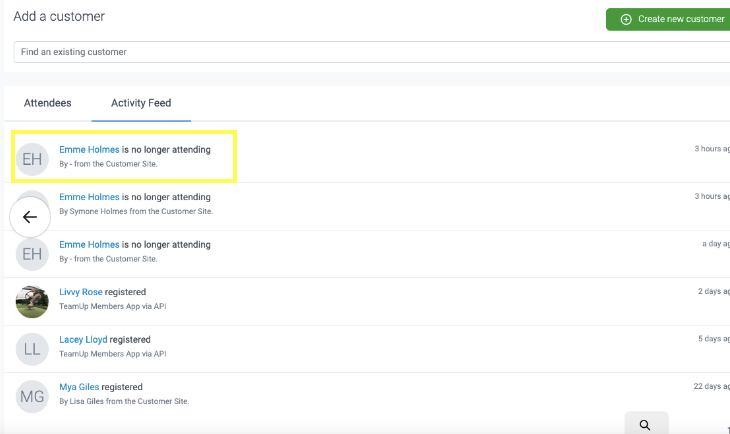Click the magnifier search icon at bottom
This screenshot has height=434, width=730.
pos(645,424)
